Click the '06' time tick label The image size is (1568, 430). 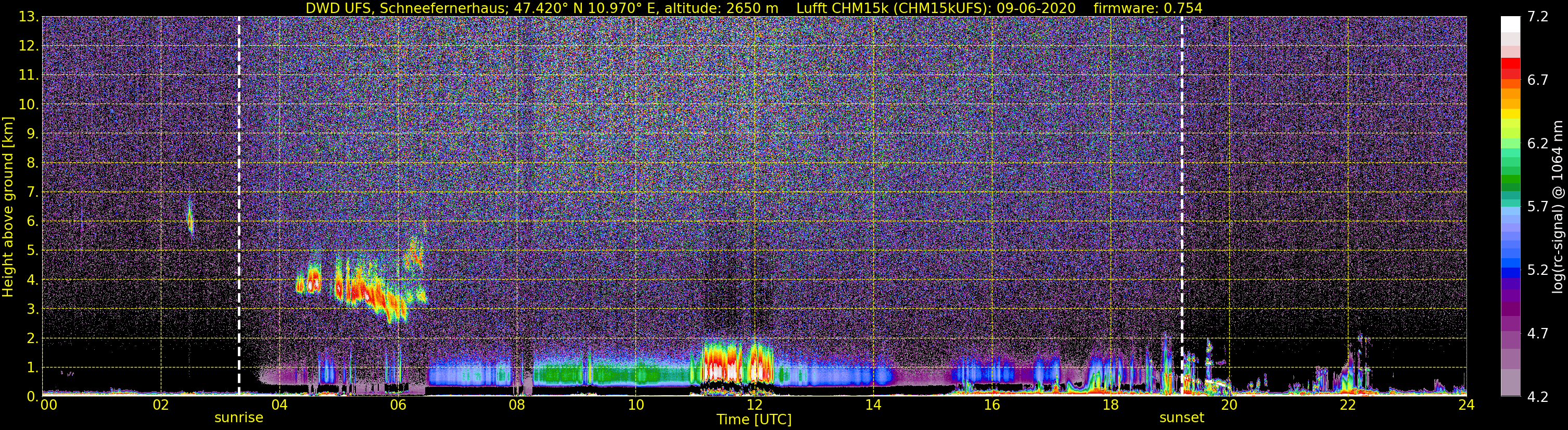(398, 406)
